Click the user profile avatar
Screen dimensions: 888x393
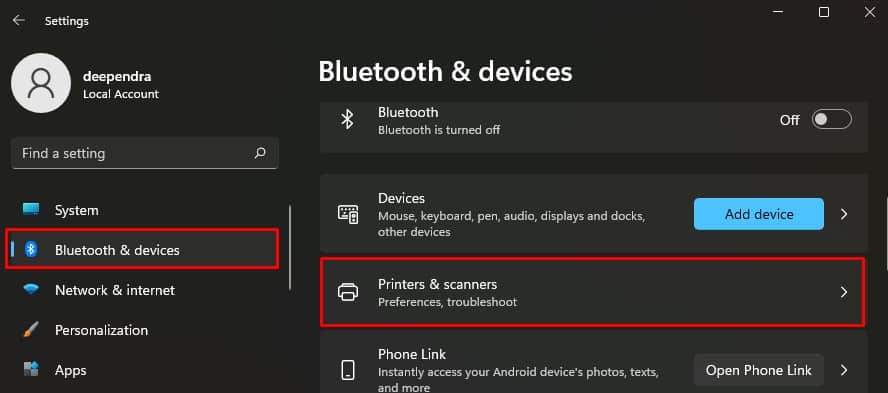coord(41,83)
